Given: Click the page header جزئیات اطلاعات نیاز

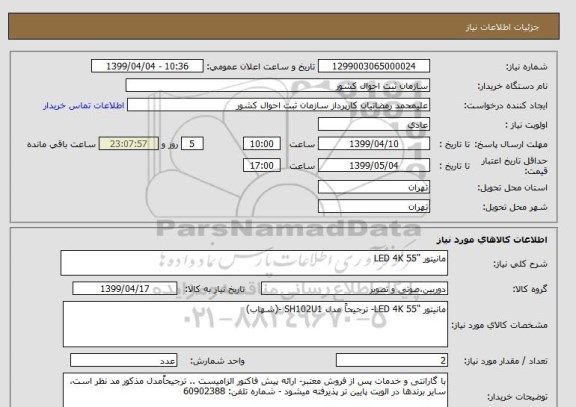Looking at the screenshot, I should (x=502, y=28).
